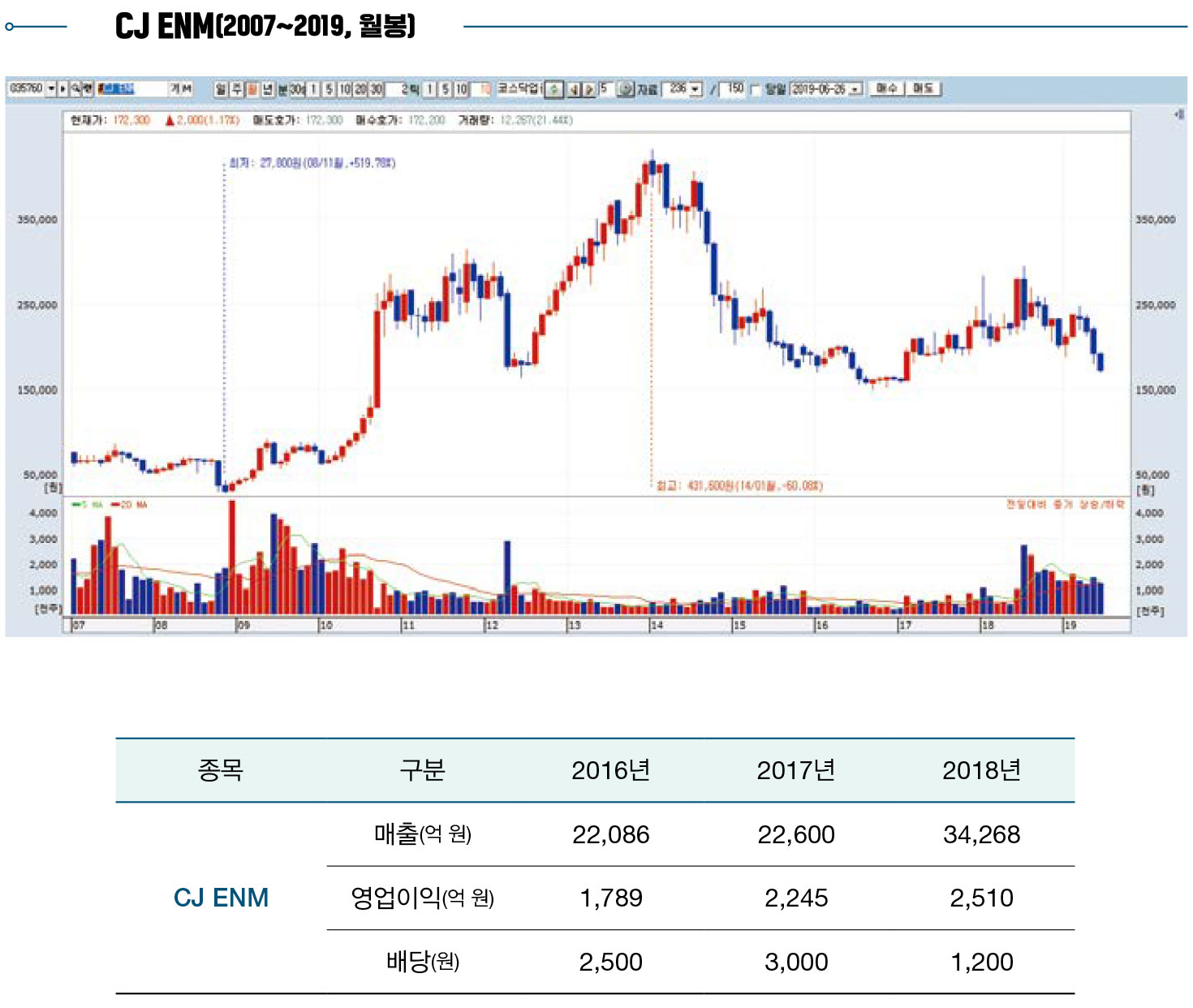The image size is (1193, 1008).
Task: Click the 2016 revenue value 22,086
Action: 610,834
